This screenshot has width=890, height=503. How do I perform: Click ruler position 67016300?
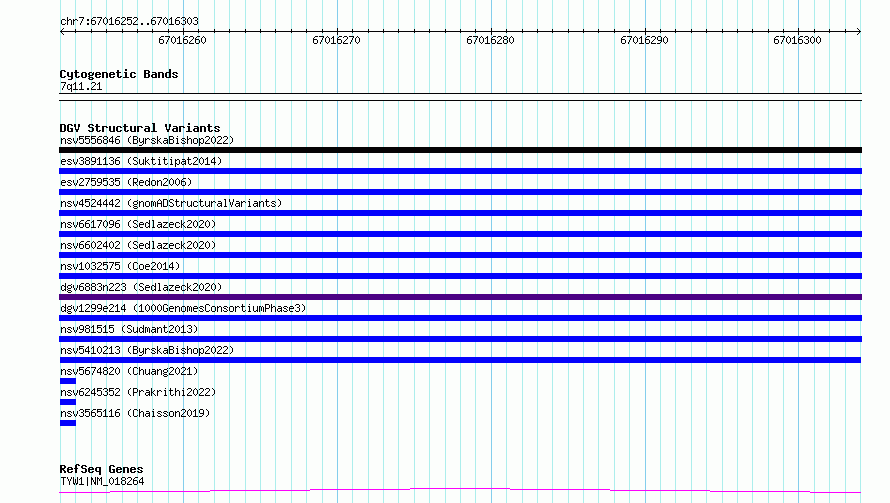(797, 40)
